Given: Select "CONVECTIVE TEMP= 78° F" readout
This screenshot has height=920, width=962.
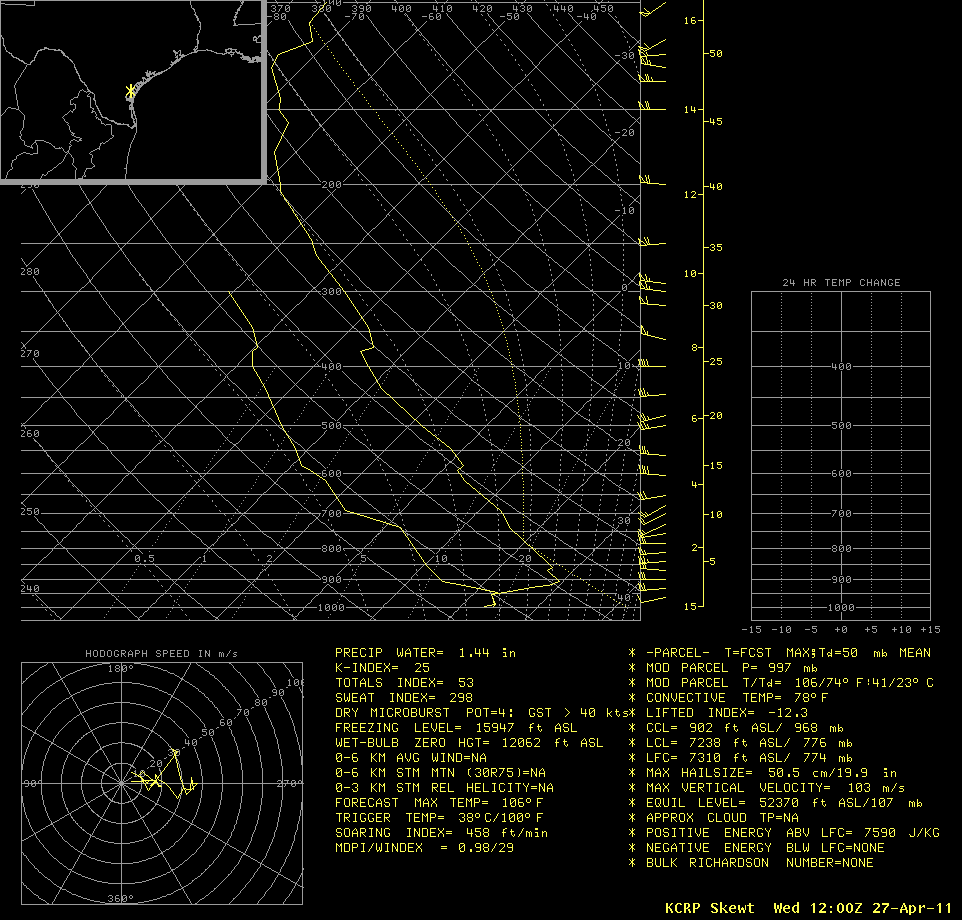Looking at the screenshot, I should (737, 698).
